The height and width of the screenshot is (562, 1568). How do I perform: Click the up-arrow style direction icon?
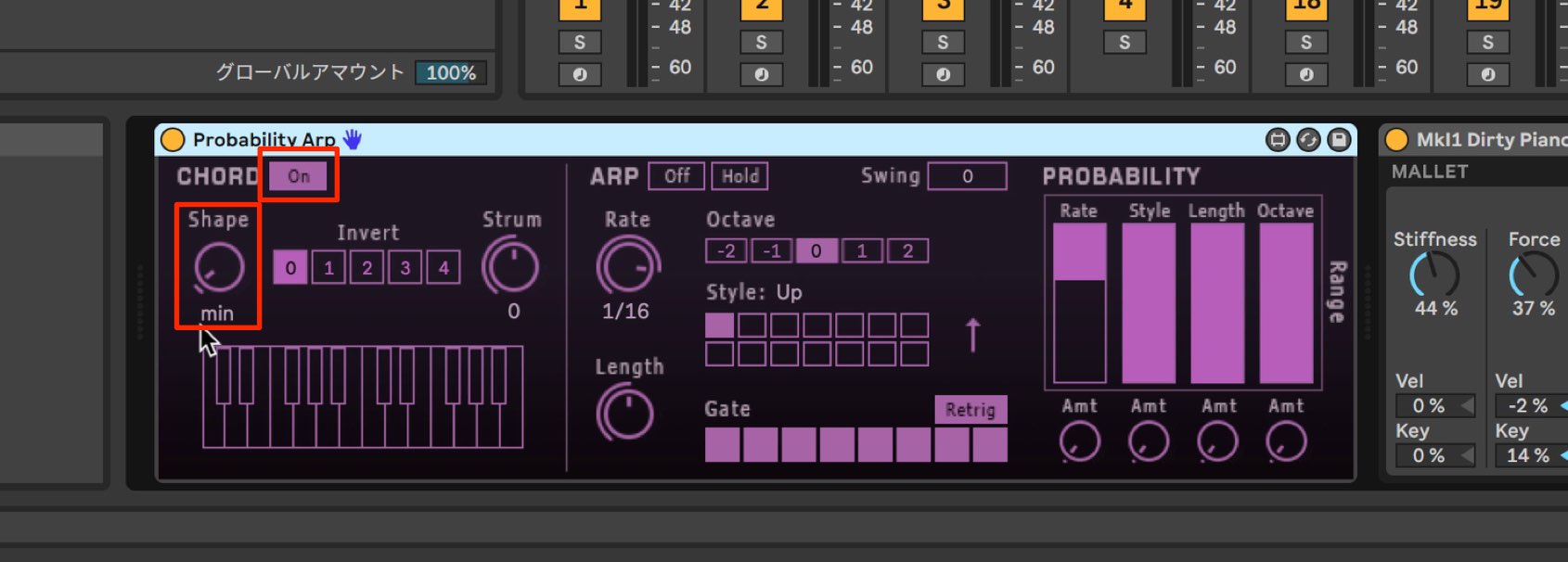pyautogui.click(x=972, y=335)
